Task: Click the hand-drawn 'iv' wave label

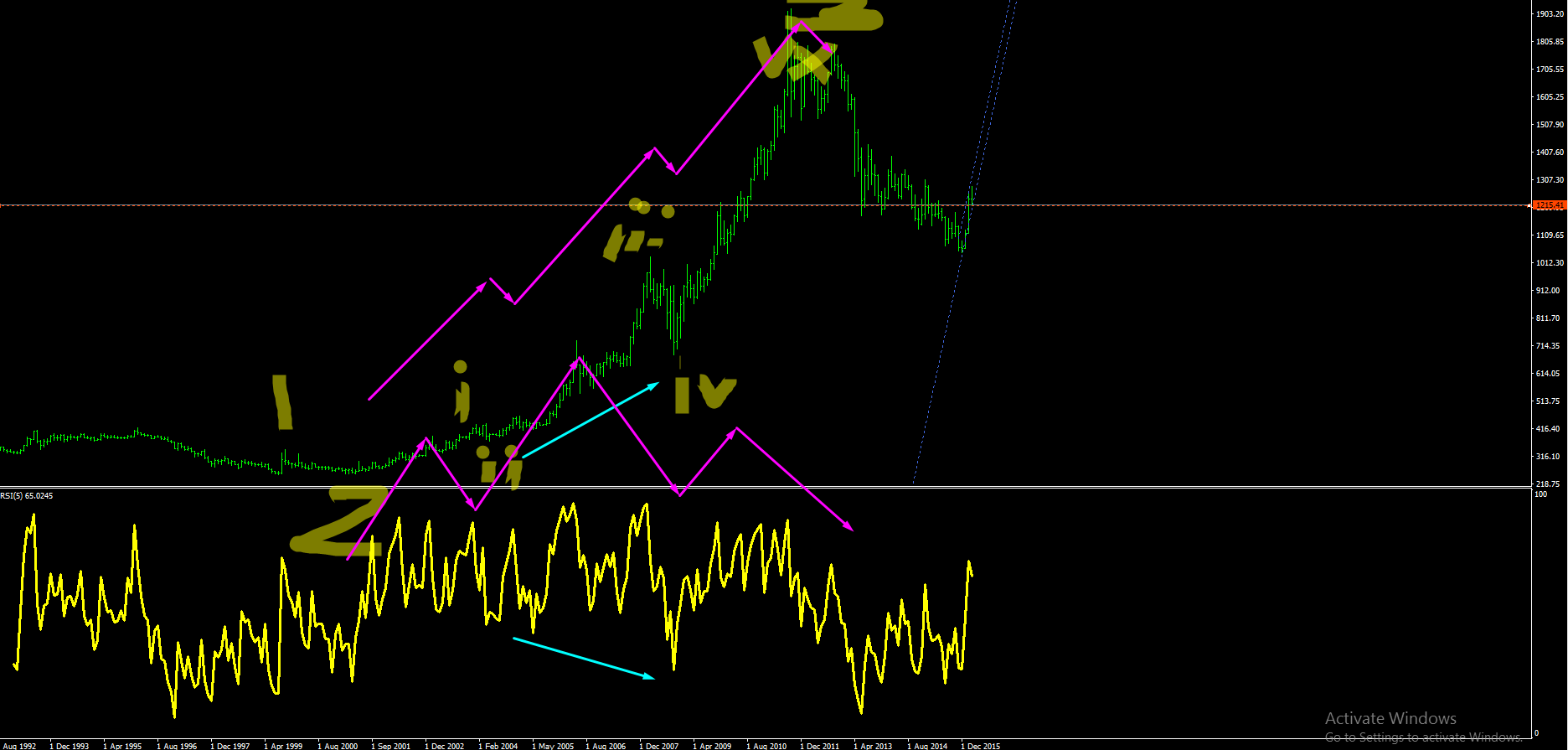Action: click(x=704, y=394)
